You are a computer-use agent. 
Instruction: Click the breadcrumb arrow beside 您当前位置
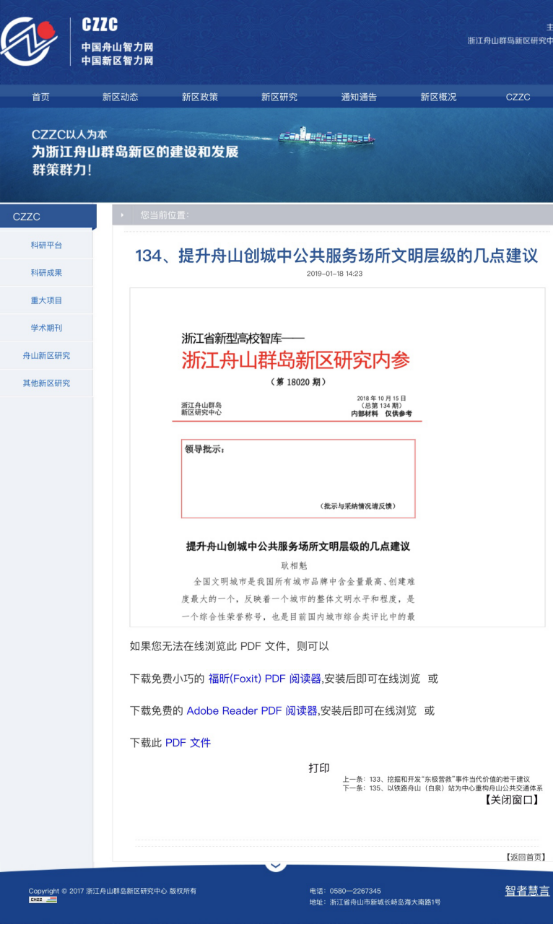pyautogui.click(x=122, y=215)
